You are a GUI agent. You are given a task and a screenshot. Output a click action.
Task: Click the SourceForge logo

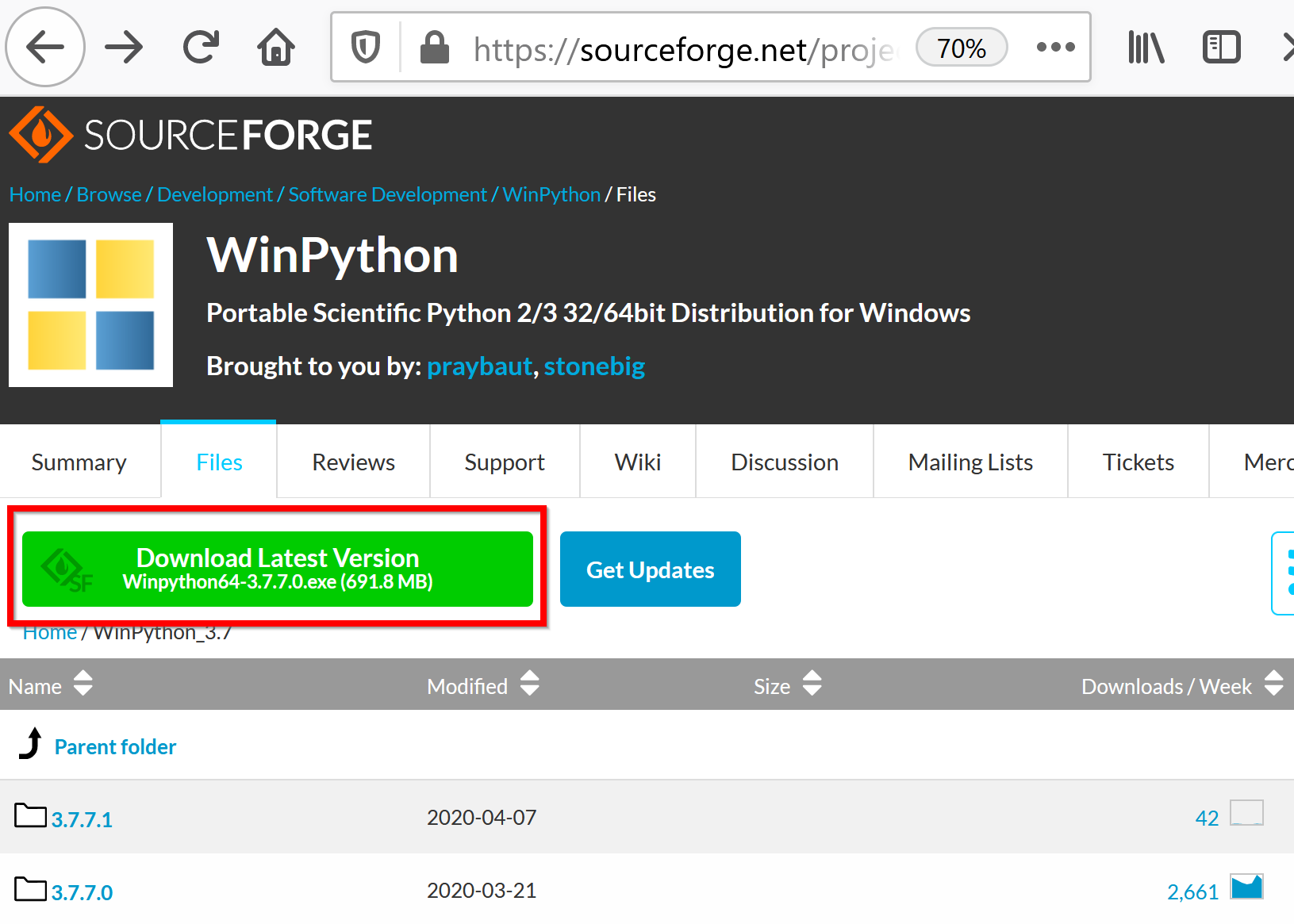point(190,135)
